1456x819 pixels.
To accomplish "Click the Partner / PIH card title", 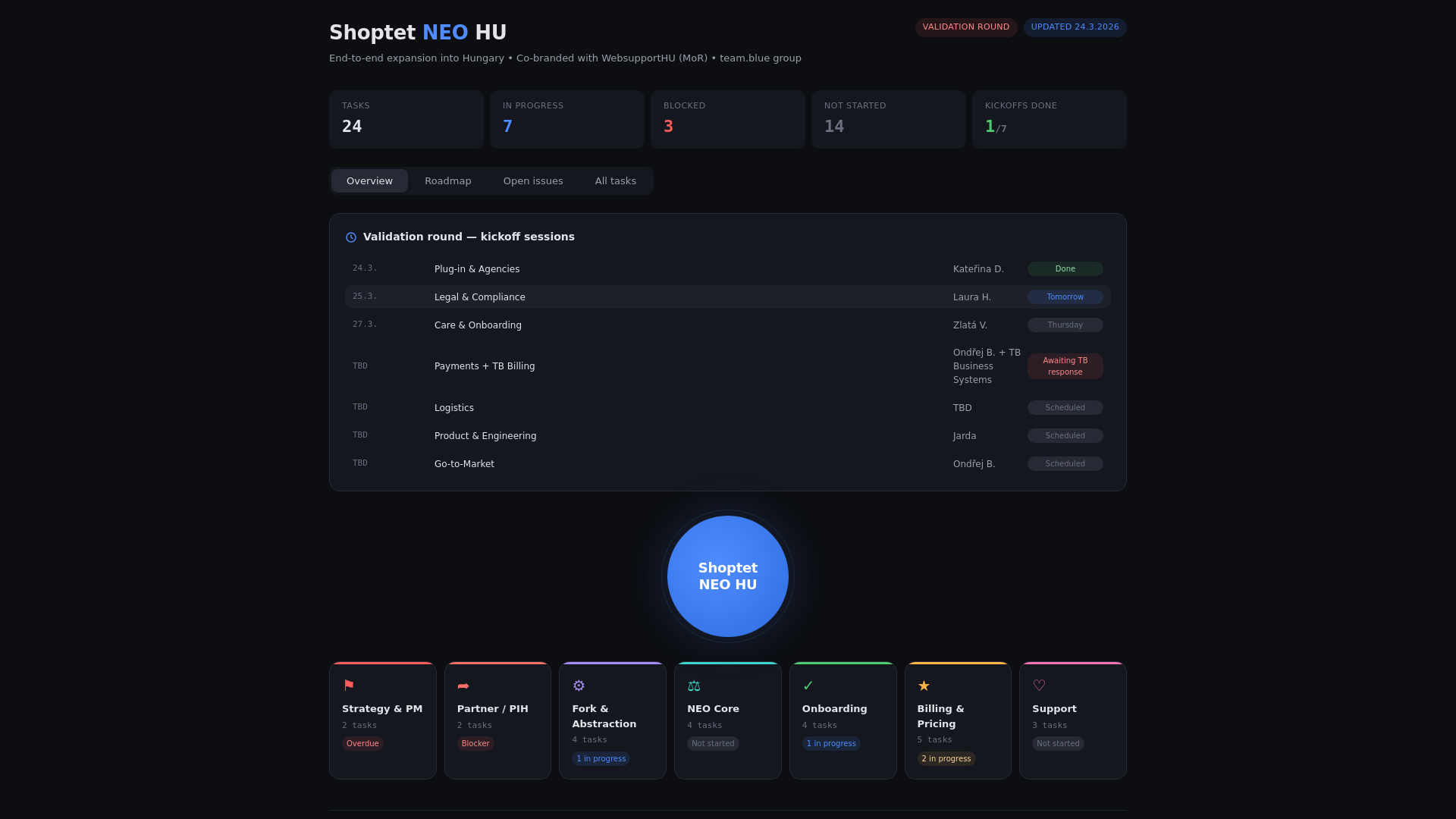I will 493,709.
